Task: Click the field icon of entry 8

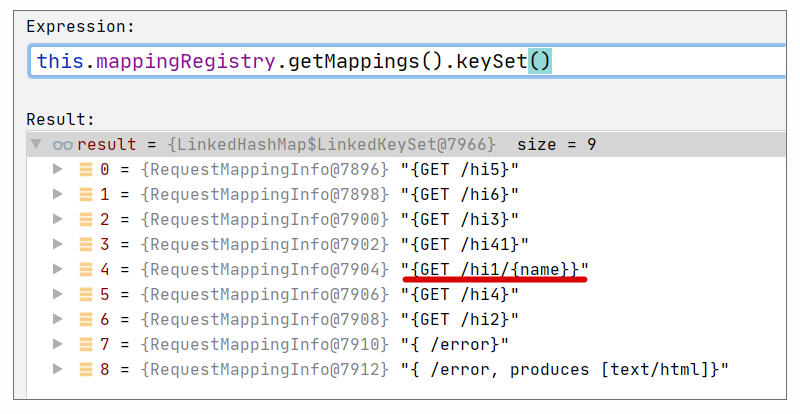Action: [x=86, y=369]
